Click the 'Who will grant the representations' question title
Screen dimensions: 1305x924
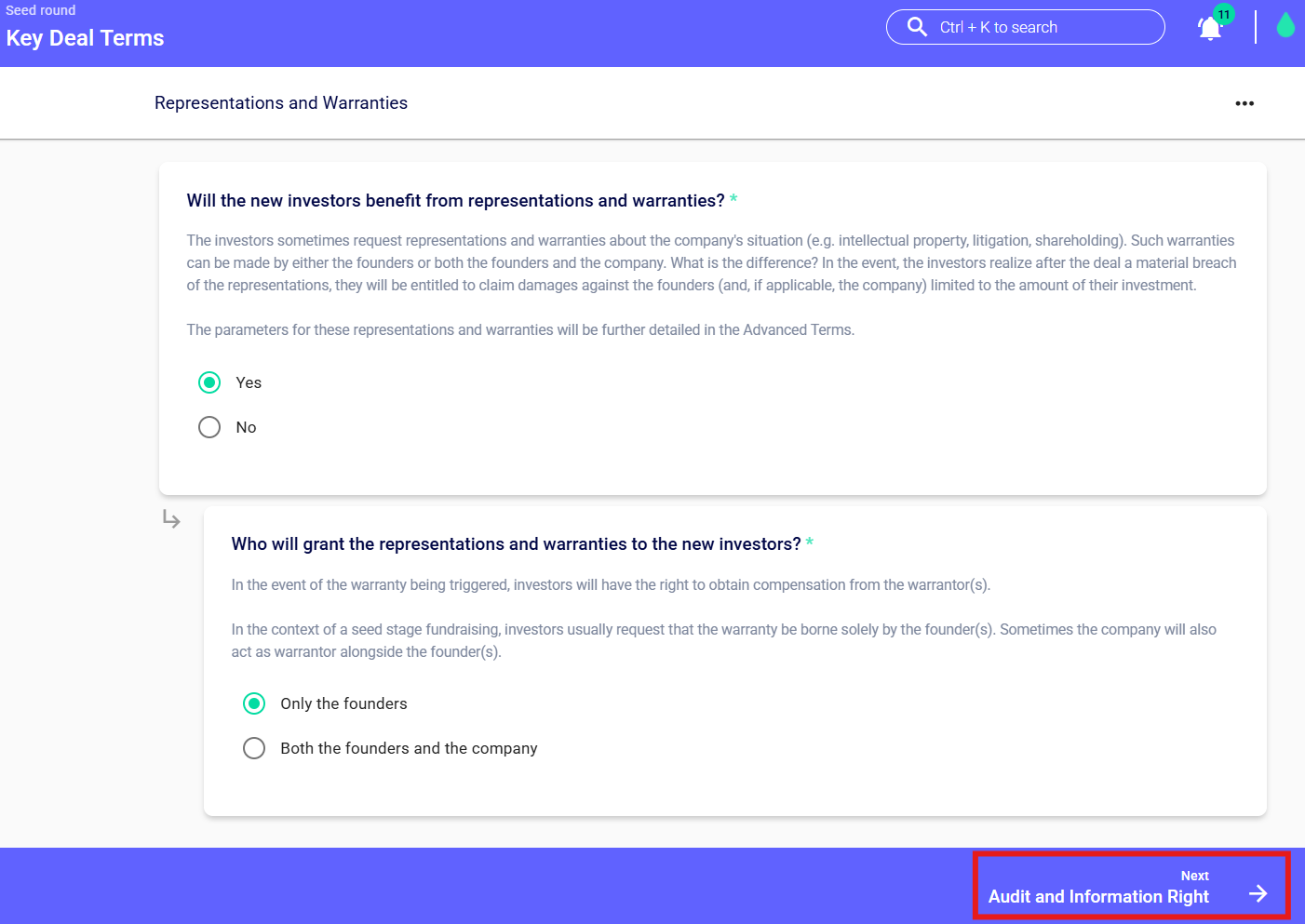click(x=516, y=544)
